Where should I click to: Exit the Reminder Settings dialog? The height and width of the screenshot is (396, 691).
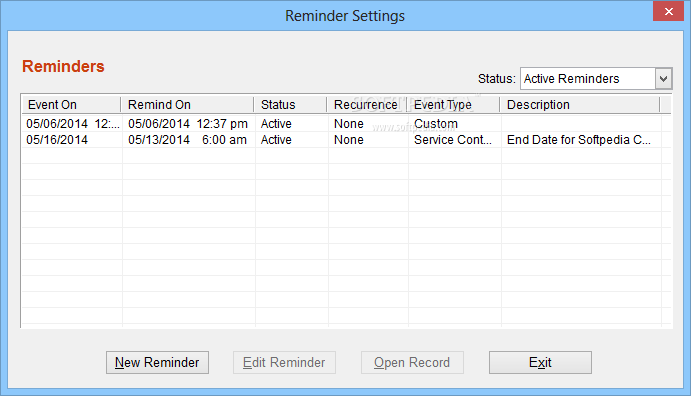point(540,363)
